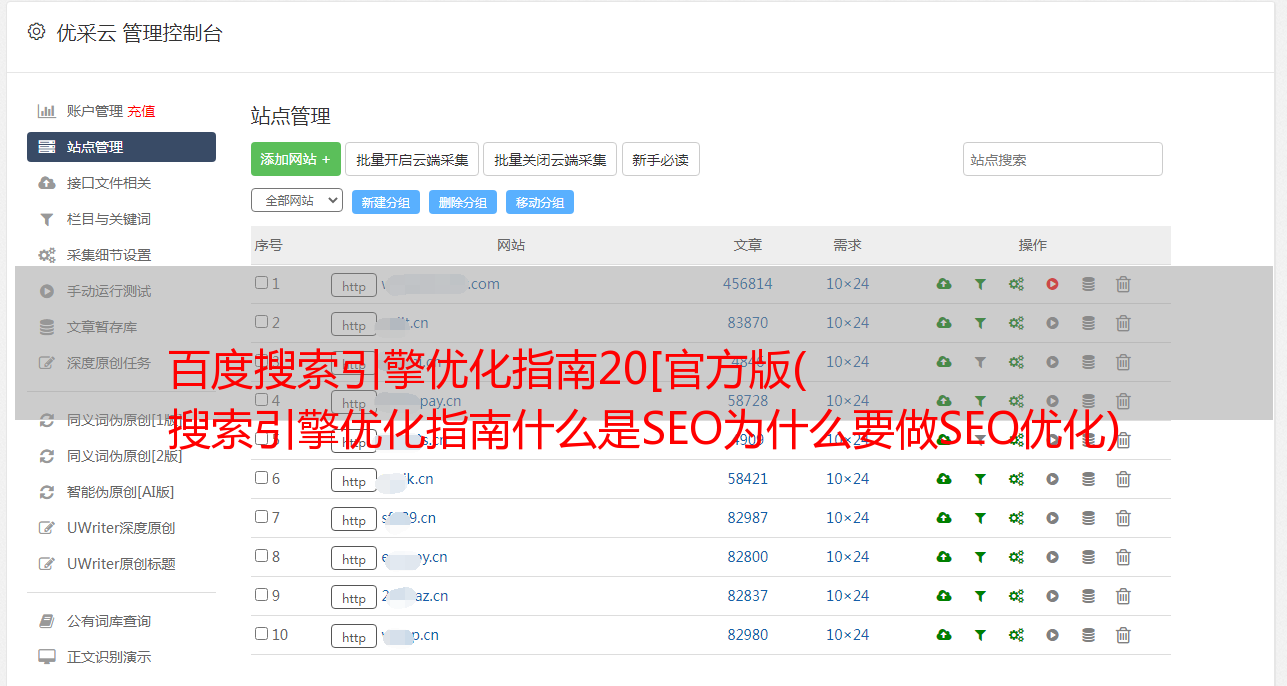Viewport: 1287px width, 686px height.
Task: Open gears settings icon in row 6
Action: (x=1016, y=479)
